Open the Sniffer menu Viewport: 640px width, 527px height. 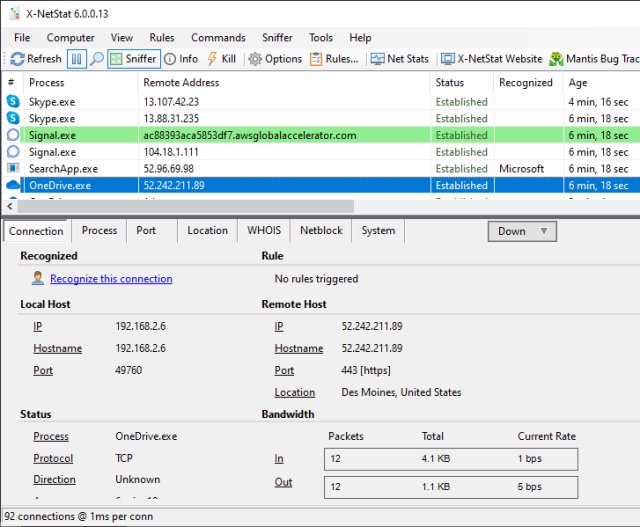[277, 37]
